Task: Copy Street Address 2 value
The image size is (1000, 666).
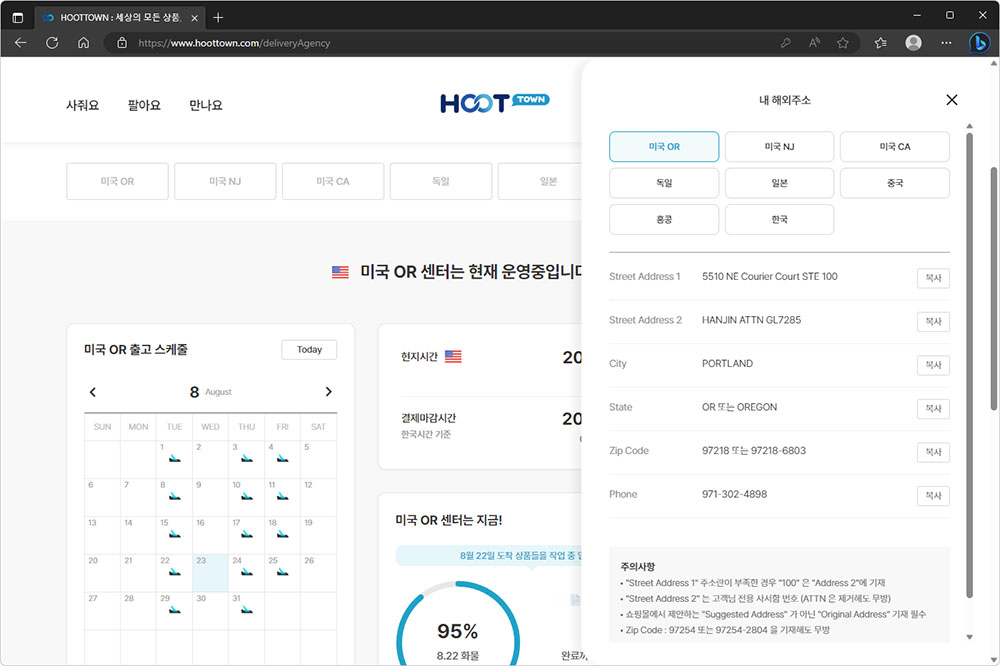Action: pos(933,322)
